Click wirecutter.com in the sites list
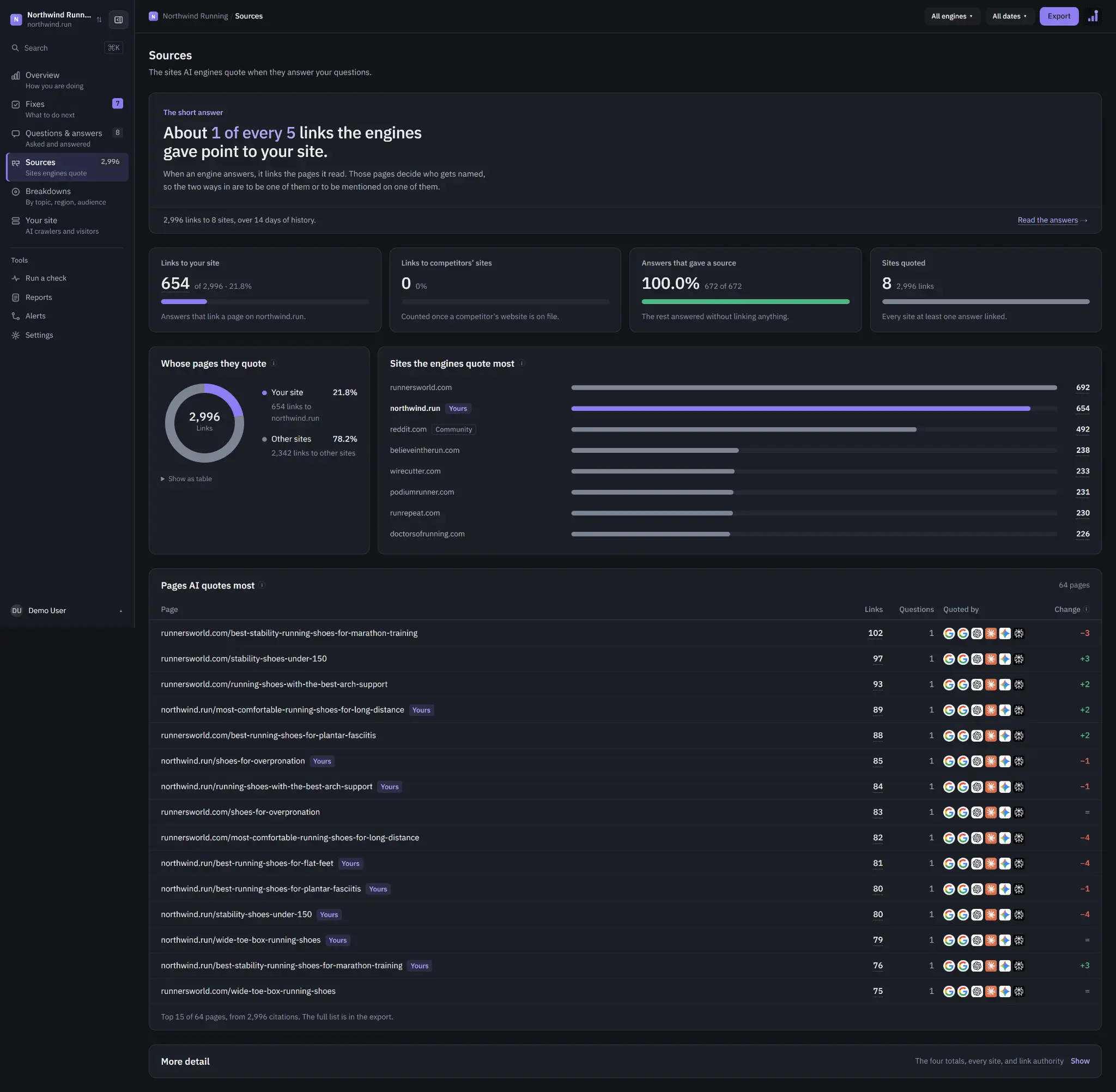The width and height of the screenshot is (1116, 1092). [x=415, y=471]
